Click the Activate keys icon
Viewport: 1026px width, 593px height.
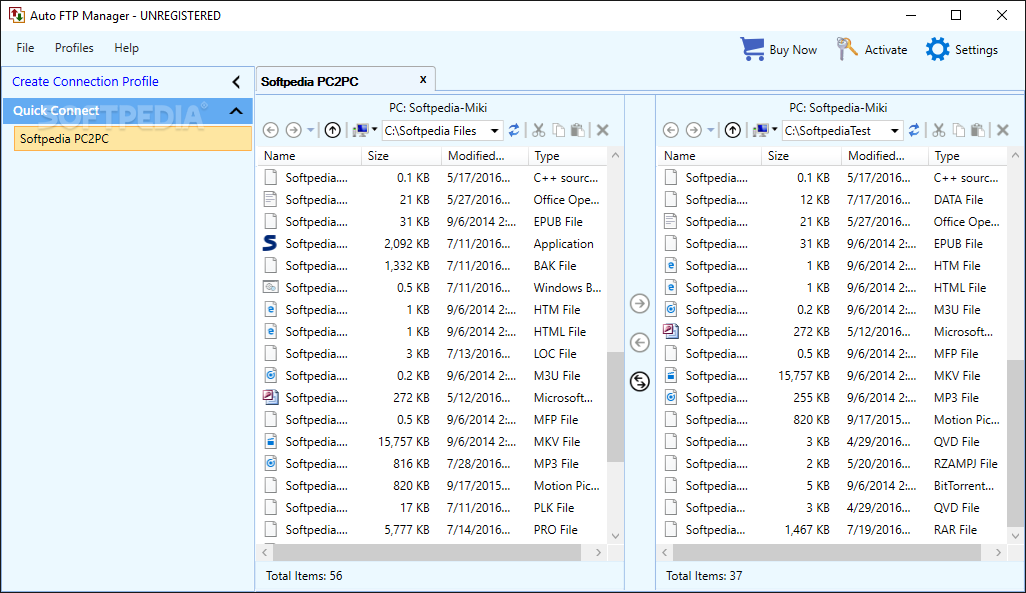pyautogui.click(x=846, y=49)
